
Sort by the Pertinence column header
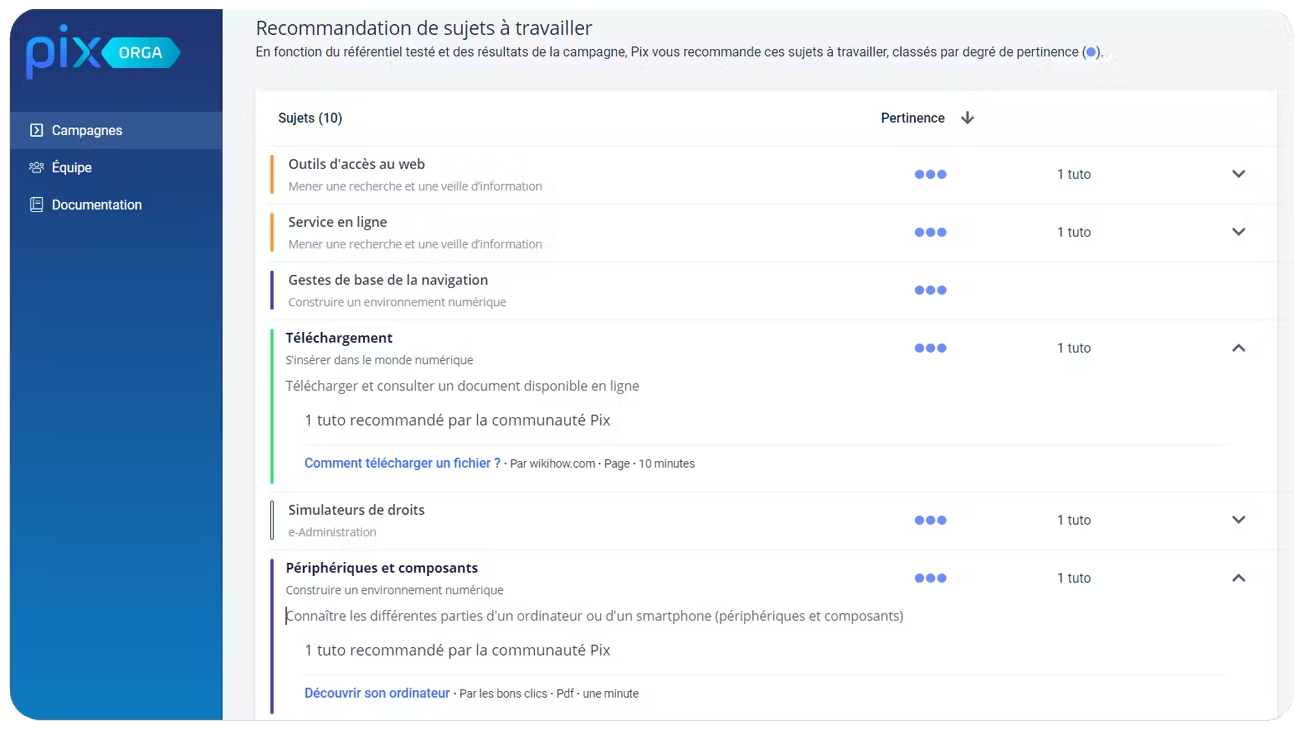coord(912,118)
